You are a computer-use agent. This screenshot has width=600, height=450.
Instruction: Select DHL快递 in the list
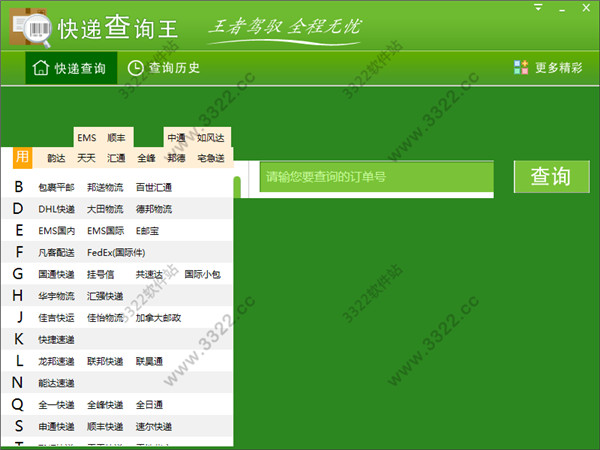tap(56, 209)
